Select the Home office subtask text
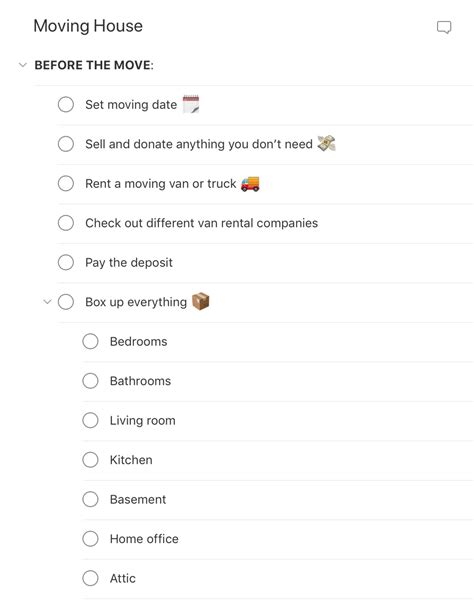The width and height of the screenshot is (474, 608). tap(144, 539)
